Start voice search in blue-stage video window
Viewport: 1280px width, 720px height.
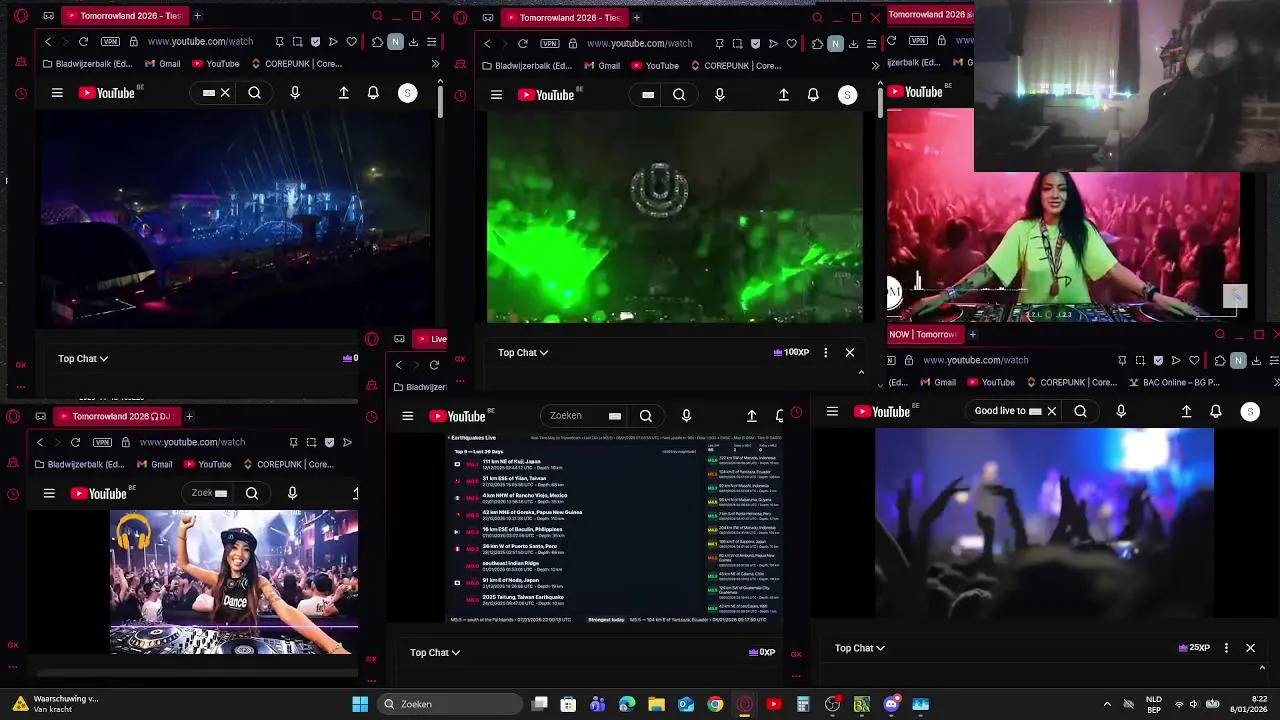pos(295,93)
